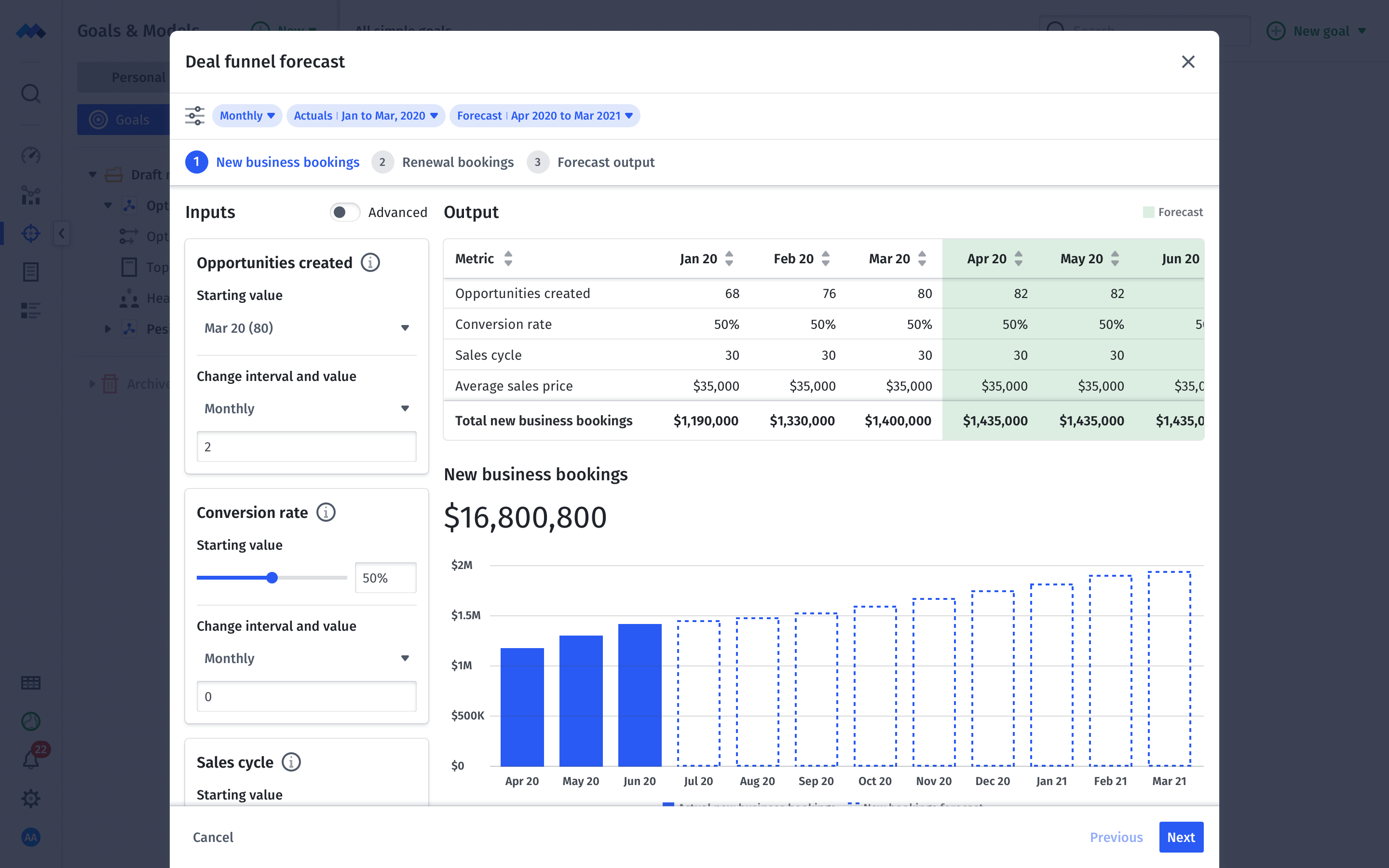The height and width of the screenshot is (868, 1389).
Task: Click the filter sliders icon beside Monthly
Action: coord(194,115)
